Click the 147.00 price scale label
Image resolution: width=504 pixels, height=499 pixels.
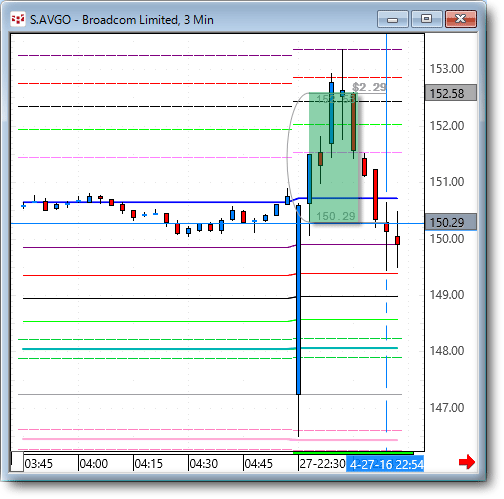pos(447,408)
